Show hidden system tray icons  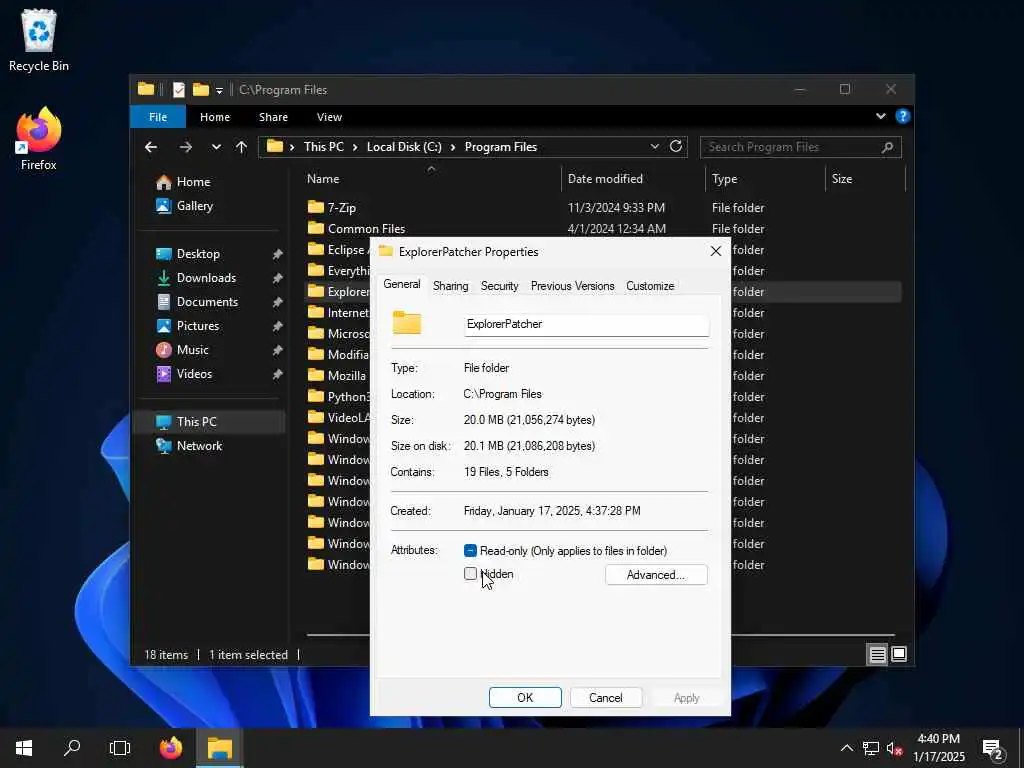[x=847, y=748]
